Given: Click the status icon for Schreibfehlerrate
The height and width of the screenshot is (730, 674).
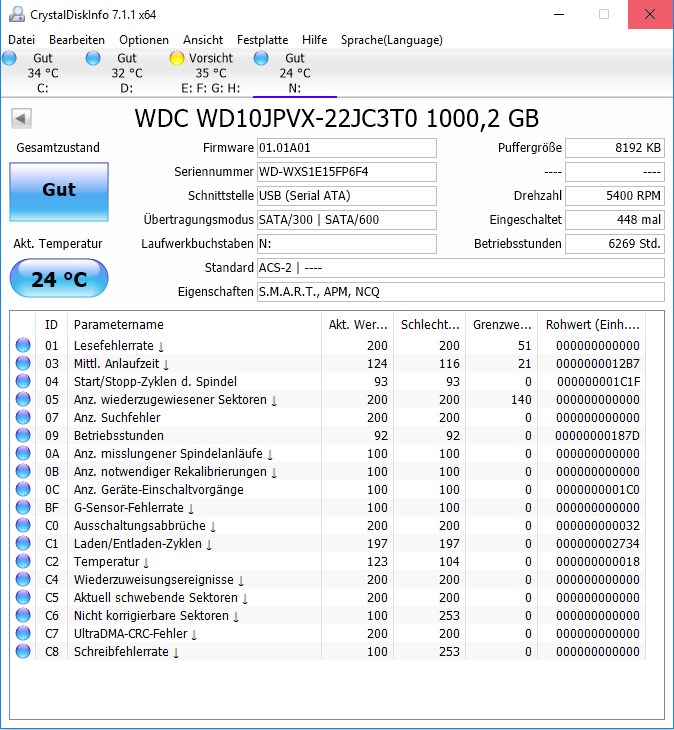Looking at the screenshot, I should coord(23,651).
